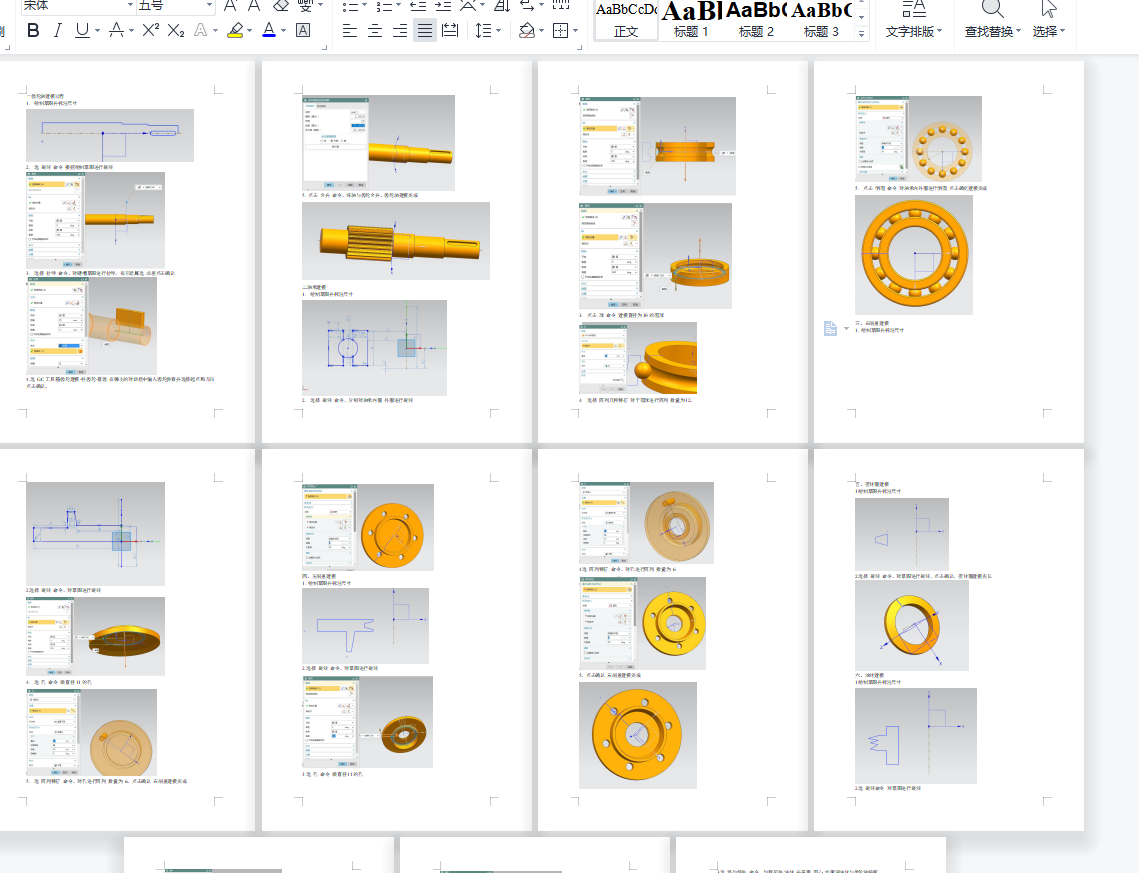The height and width of the screenshot is (873, 1139).
Task: Click the yellow ring sleeve image
Action: click(912, 625)
